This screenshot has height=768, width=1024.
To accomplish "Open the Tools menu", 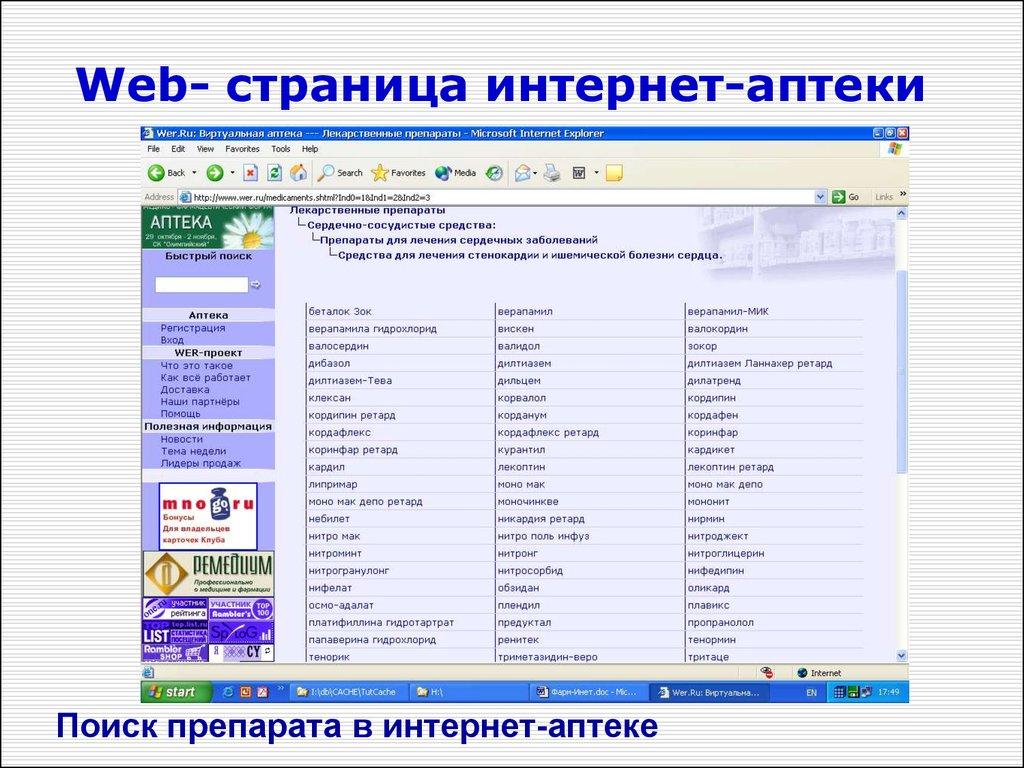I will tap(280, 148).
